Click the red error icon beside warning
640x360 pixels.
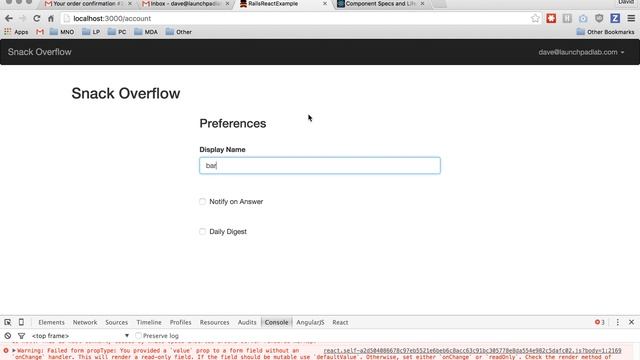pos(6,351)
